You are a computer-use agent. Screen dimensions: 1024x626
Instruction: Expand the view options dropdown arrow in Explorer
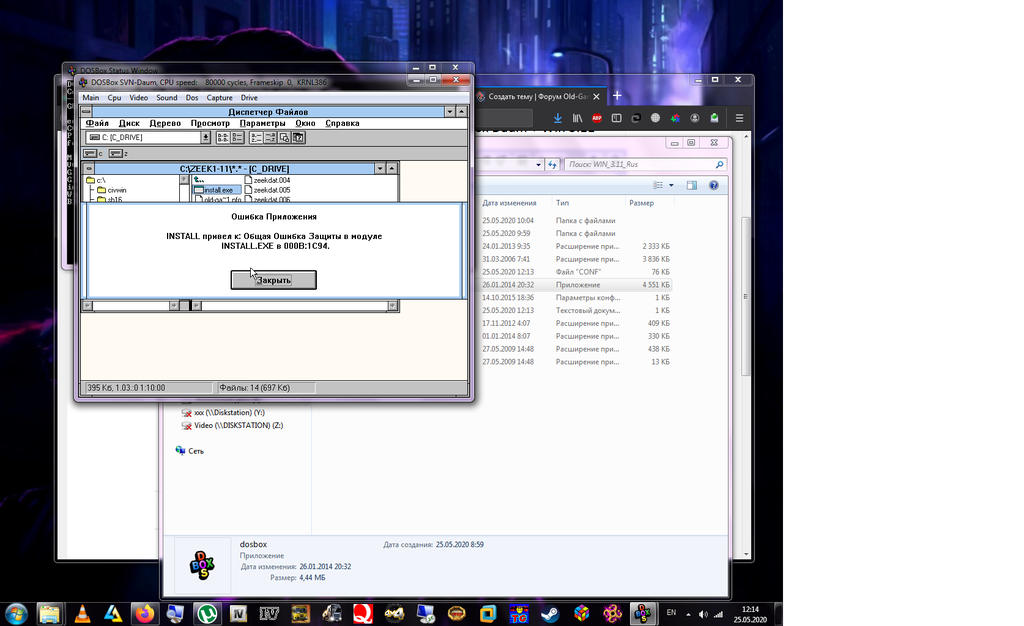(x=672, y=185)
